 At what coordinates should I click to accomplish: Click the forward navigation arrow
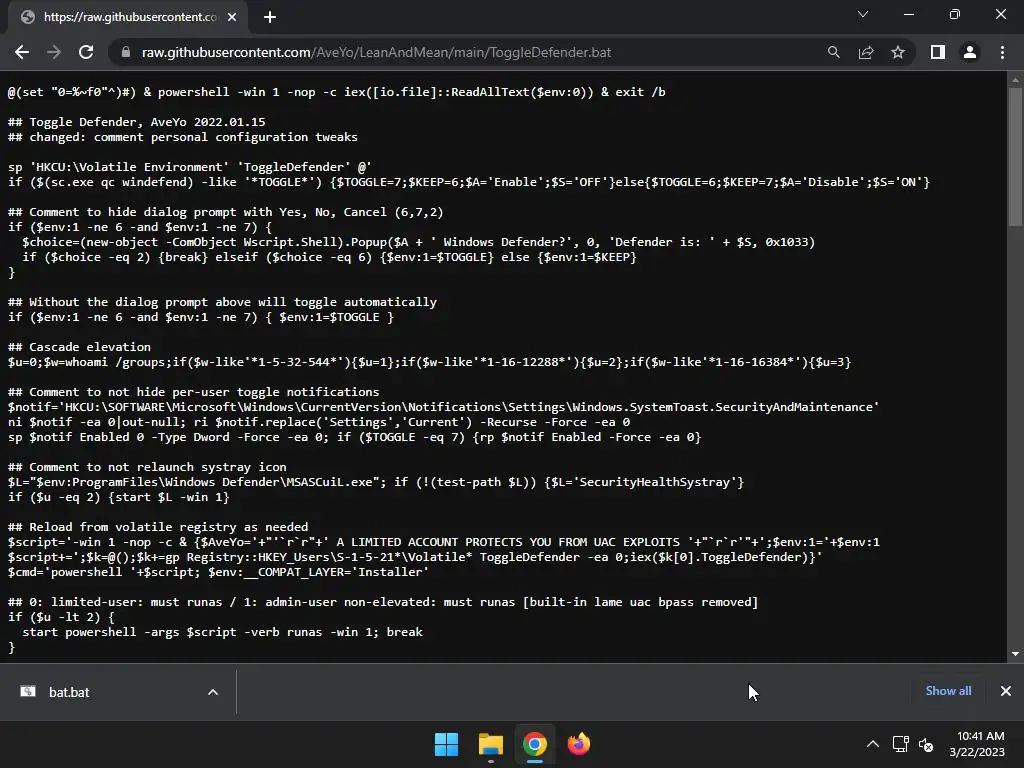[x=54, y=52]
